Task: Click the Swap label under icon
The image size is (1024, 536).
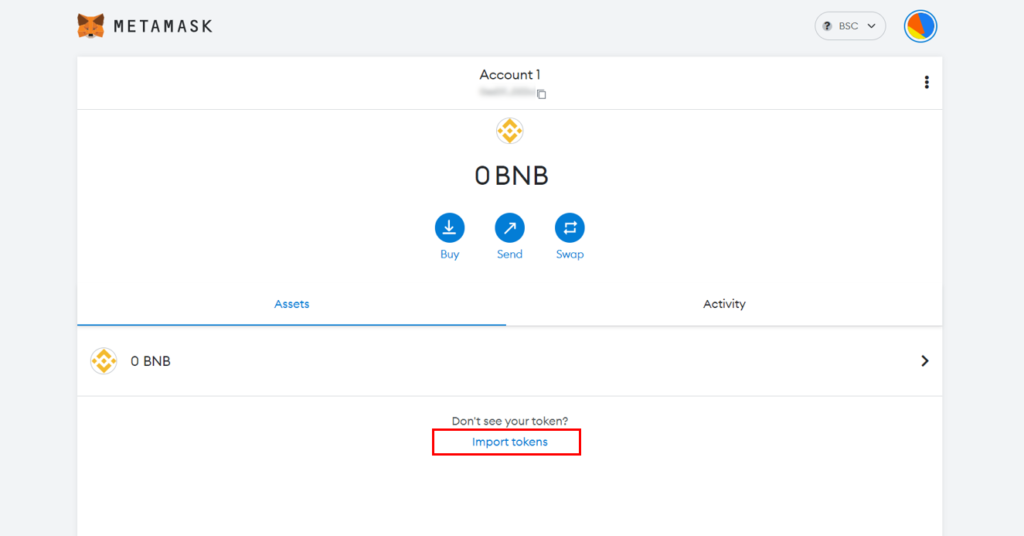Action: [569, 255]
